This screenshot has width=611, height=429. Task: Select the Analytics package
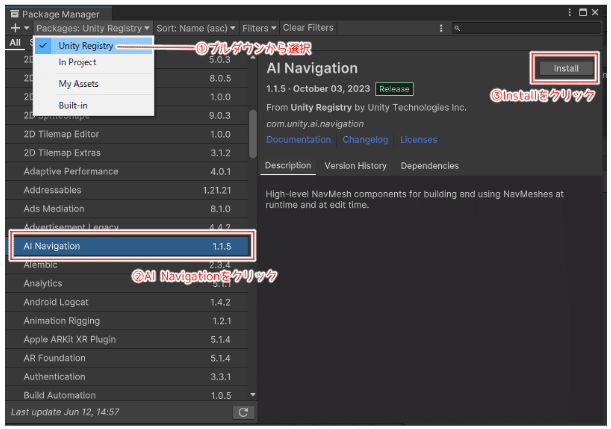tap(127, 284)
